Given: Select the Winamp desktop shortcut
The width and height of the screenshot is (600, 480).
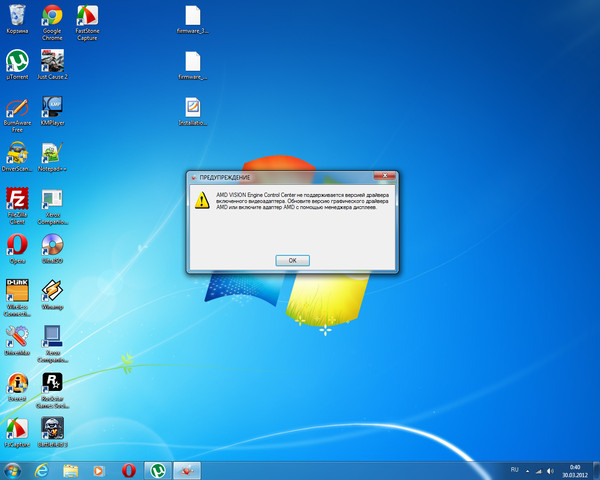Looking at the screenshot, I should pos(52,295).
